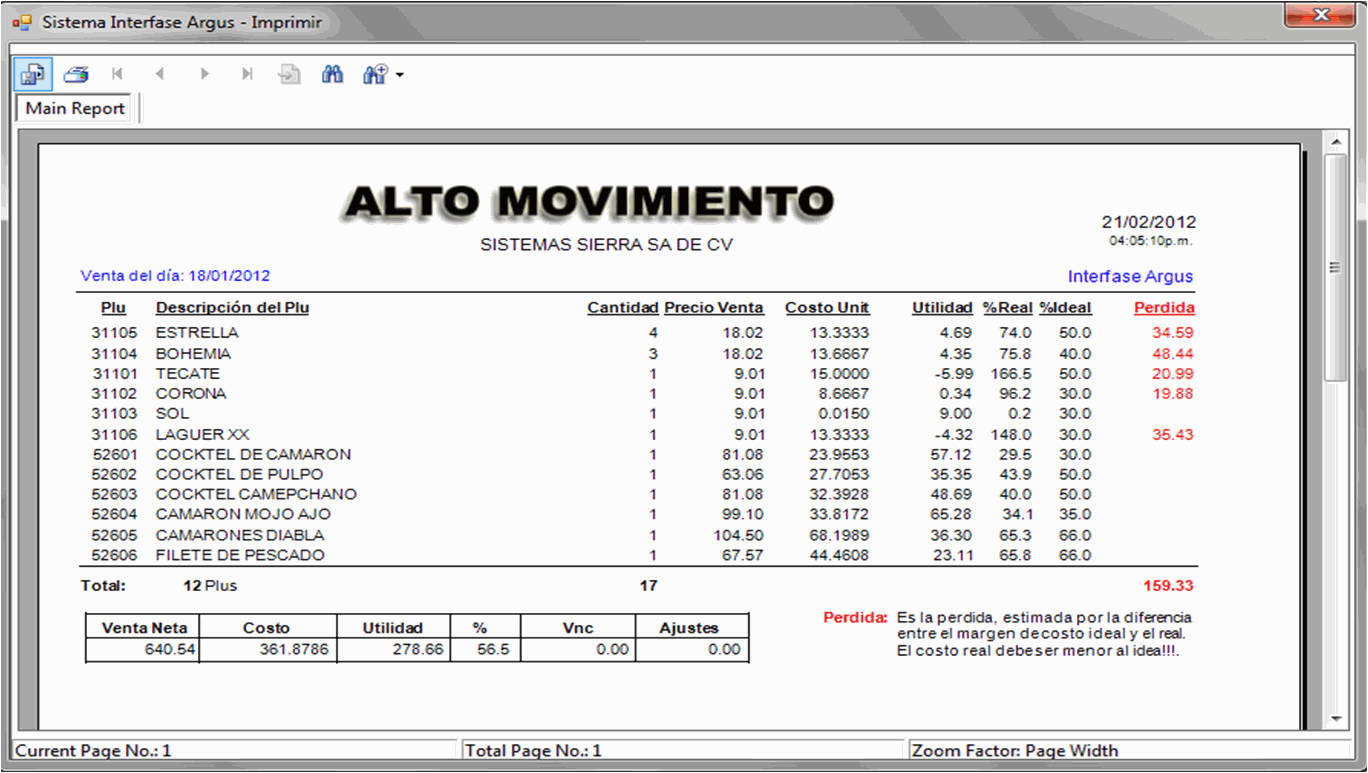Click the Venta Neta value 640.54
This screenshot has height=773, width=1368.
click(170, 650)
